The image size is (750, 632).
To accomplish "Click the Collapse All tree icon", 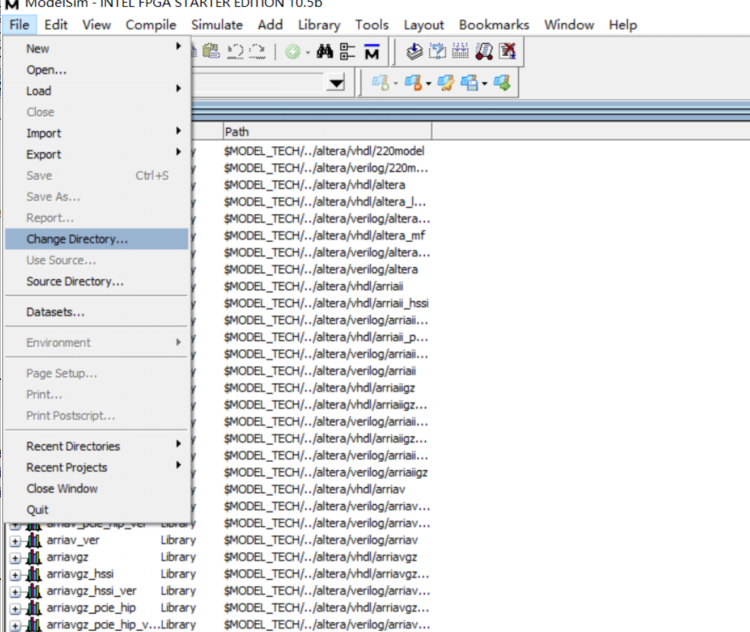I will [x=347, y=51].
